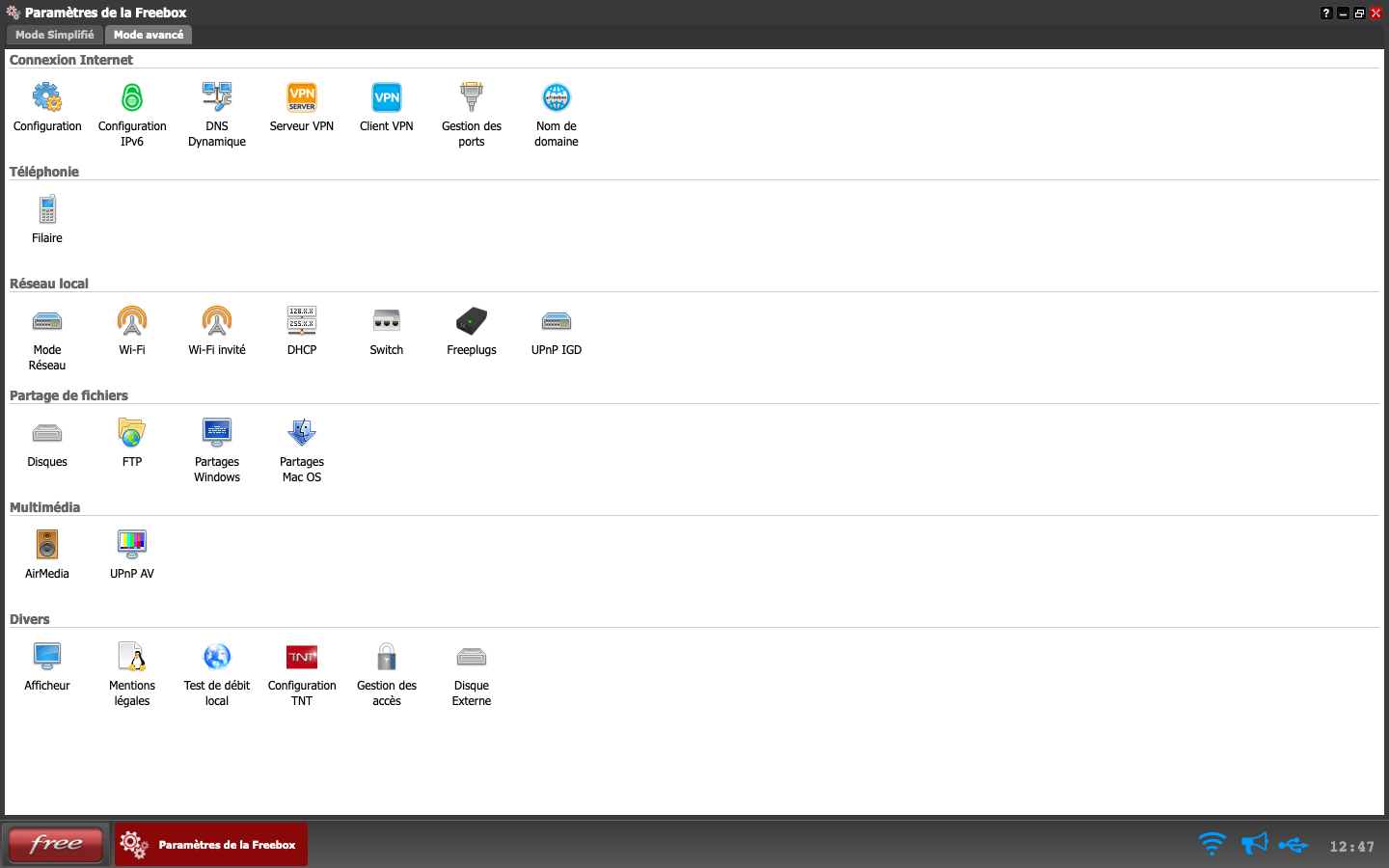Open Client VPN settings
The height and width of the screenshot is (868, 1389).
[387, 107]
